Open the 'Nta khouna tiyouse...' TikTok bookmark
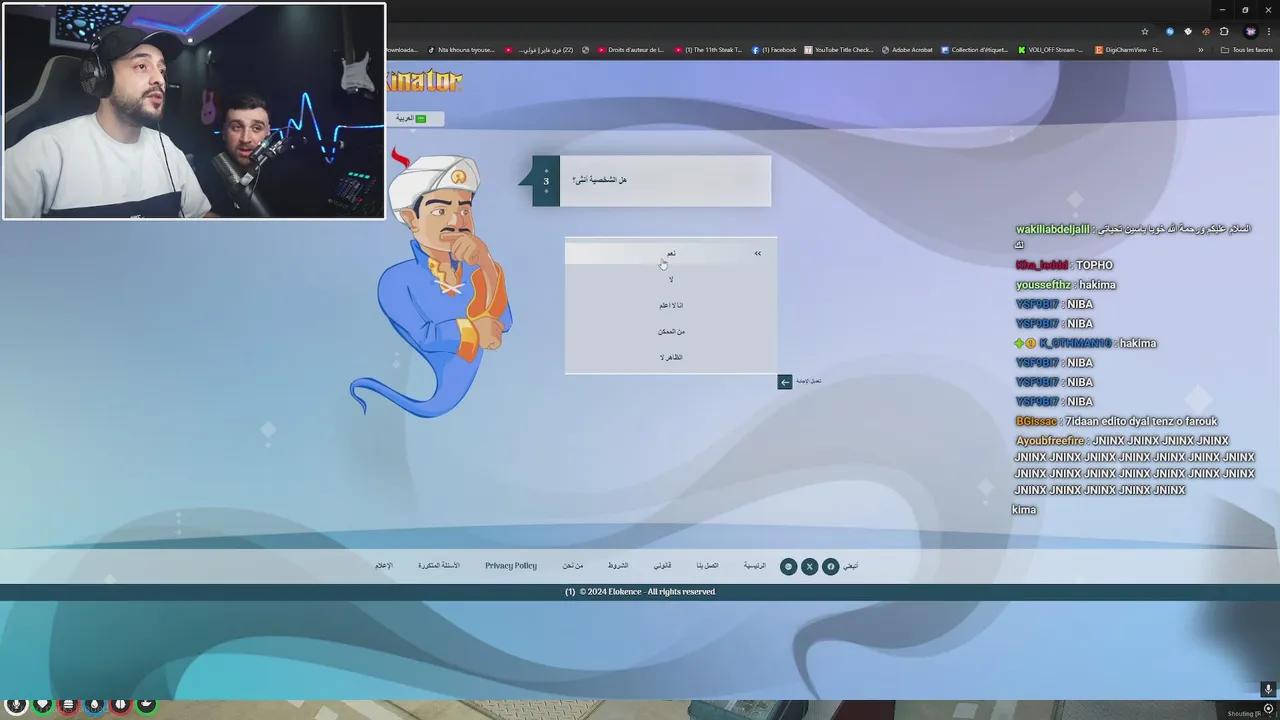Screen dimensions: 1280x720 461,50
